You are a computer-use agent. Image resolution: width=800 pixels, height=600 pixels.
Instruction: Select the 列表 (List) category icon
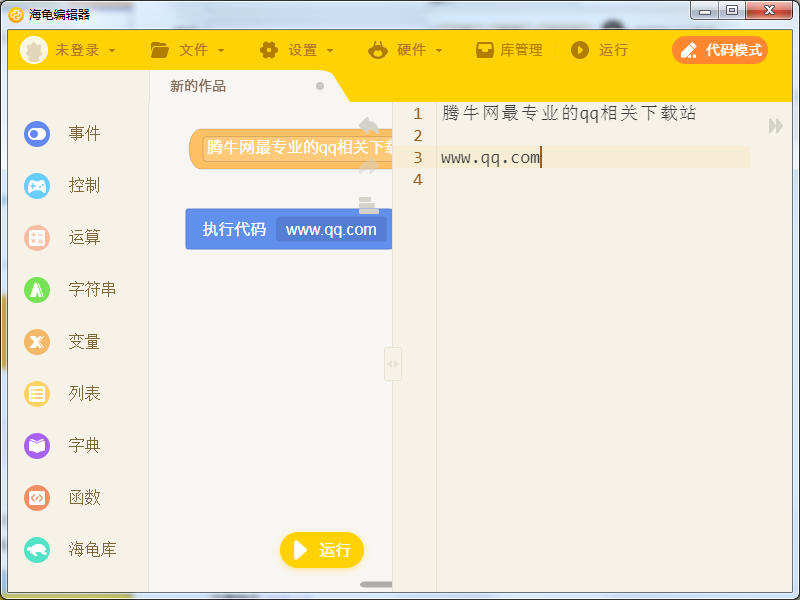[x=37, y=394]
